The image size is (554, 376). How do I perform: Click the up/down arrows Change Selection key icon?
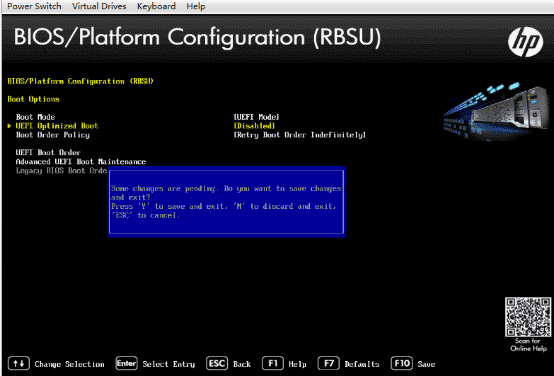[19, 363]
